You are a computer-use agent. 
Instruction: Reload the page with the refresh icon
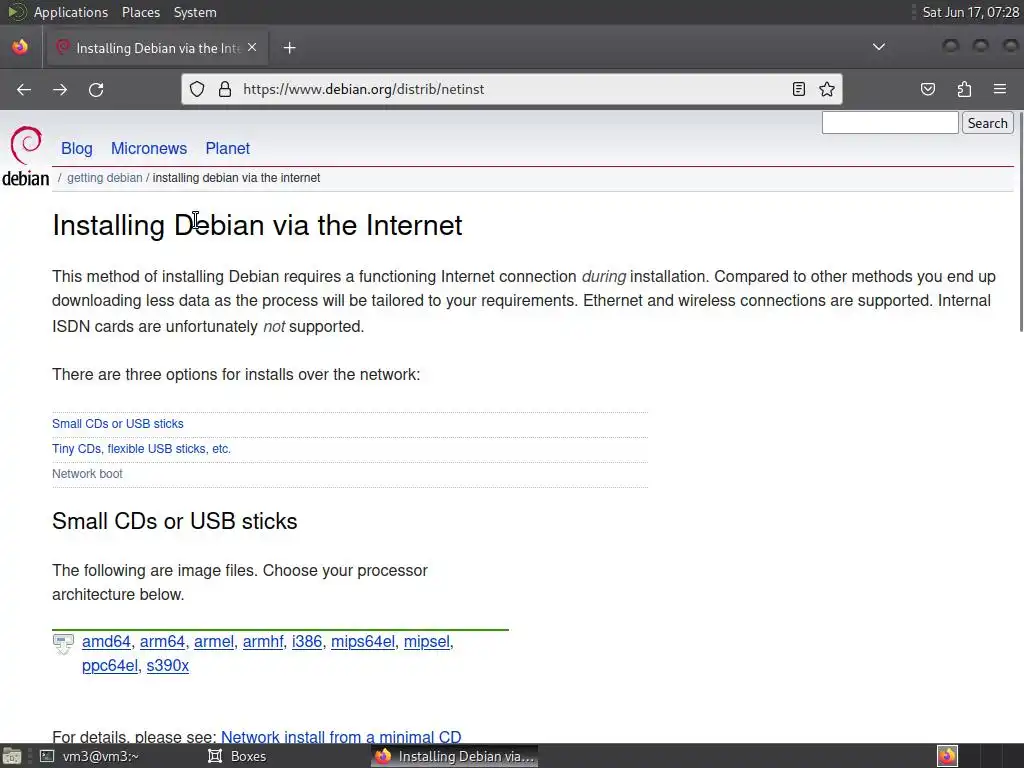click(x=96, y=89)
